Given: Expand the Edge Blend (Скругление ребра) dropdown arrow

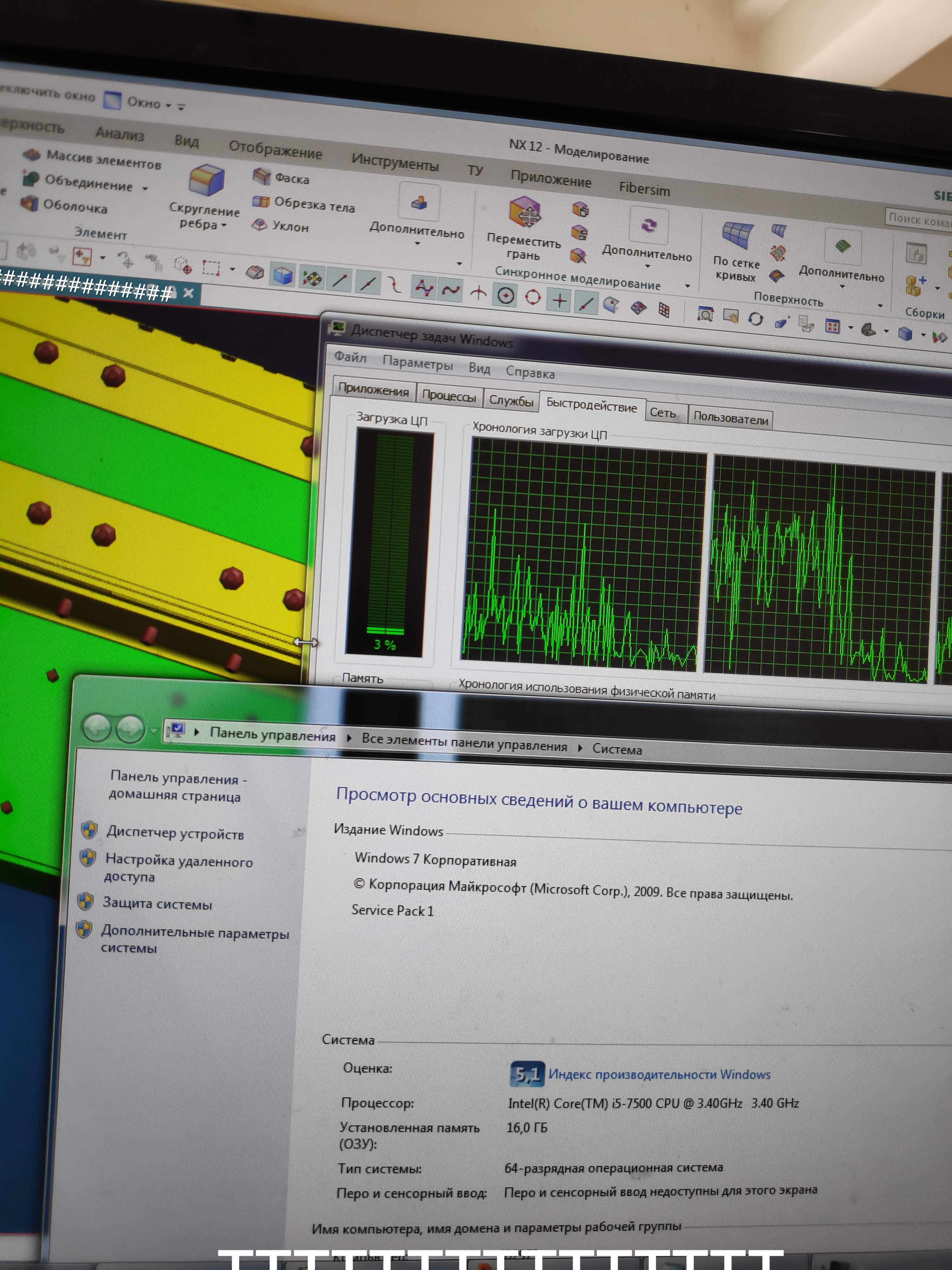Looking at the screenshot, I should click(224, 225).
